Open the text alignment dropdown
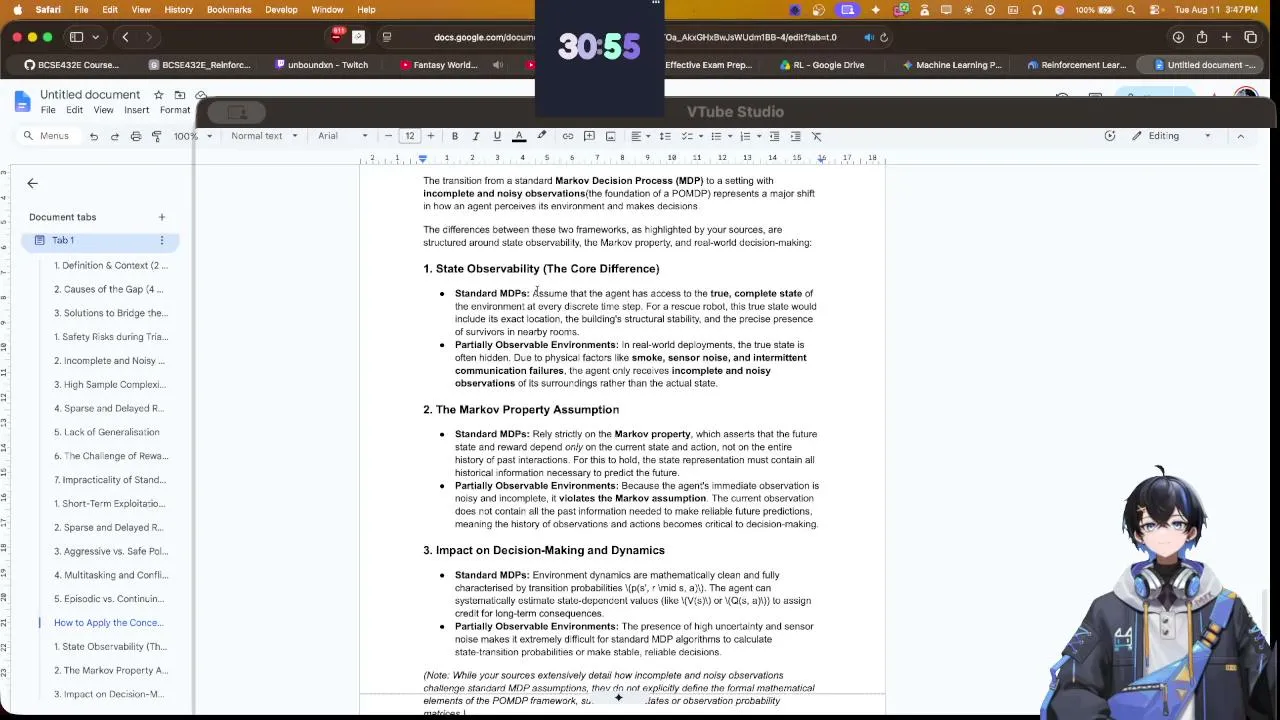The image size is (1280, 720). coord(639,136)
